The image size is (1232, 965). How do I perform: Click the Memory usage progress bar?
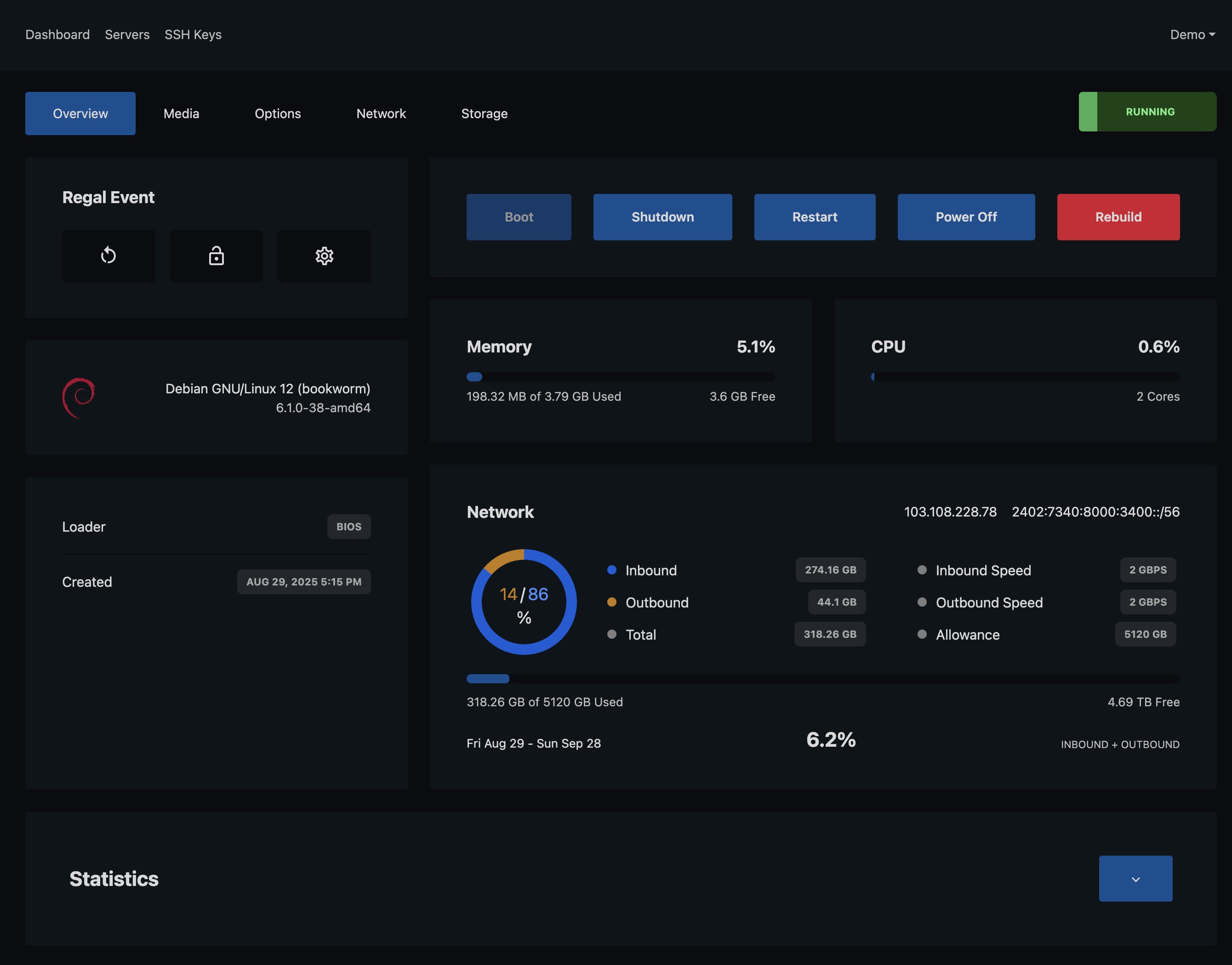pyautogui.click(x=621, y=377)
